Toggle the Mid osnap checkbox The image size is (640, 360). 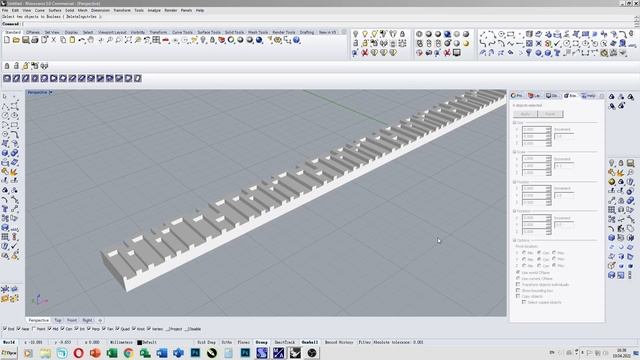click(x=50, y=329)
